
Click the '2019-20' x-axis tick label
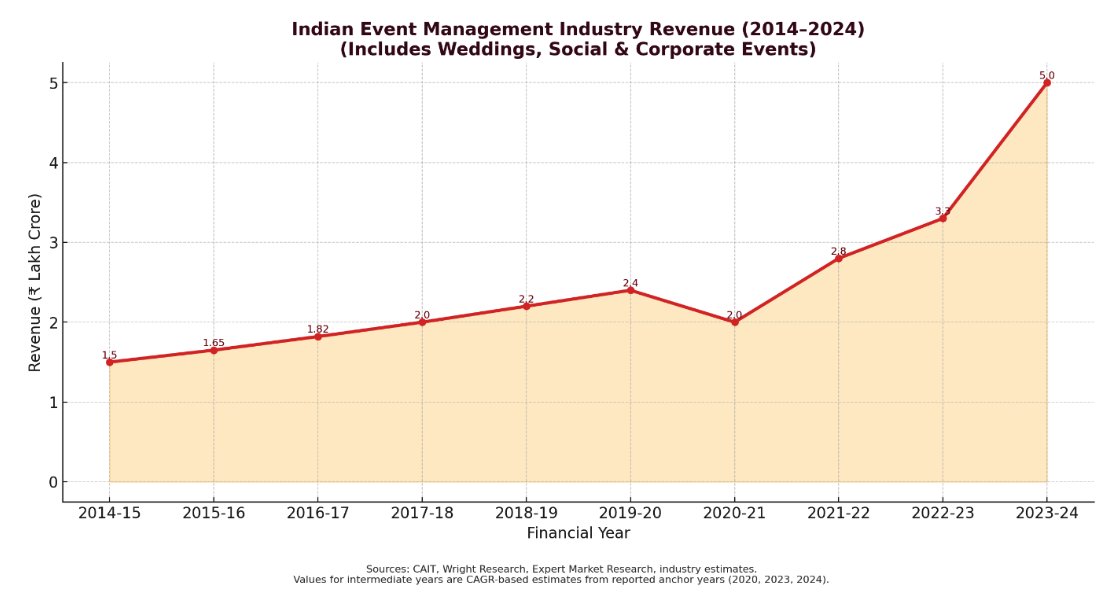pos(630,513)
